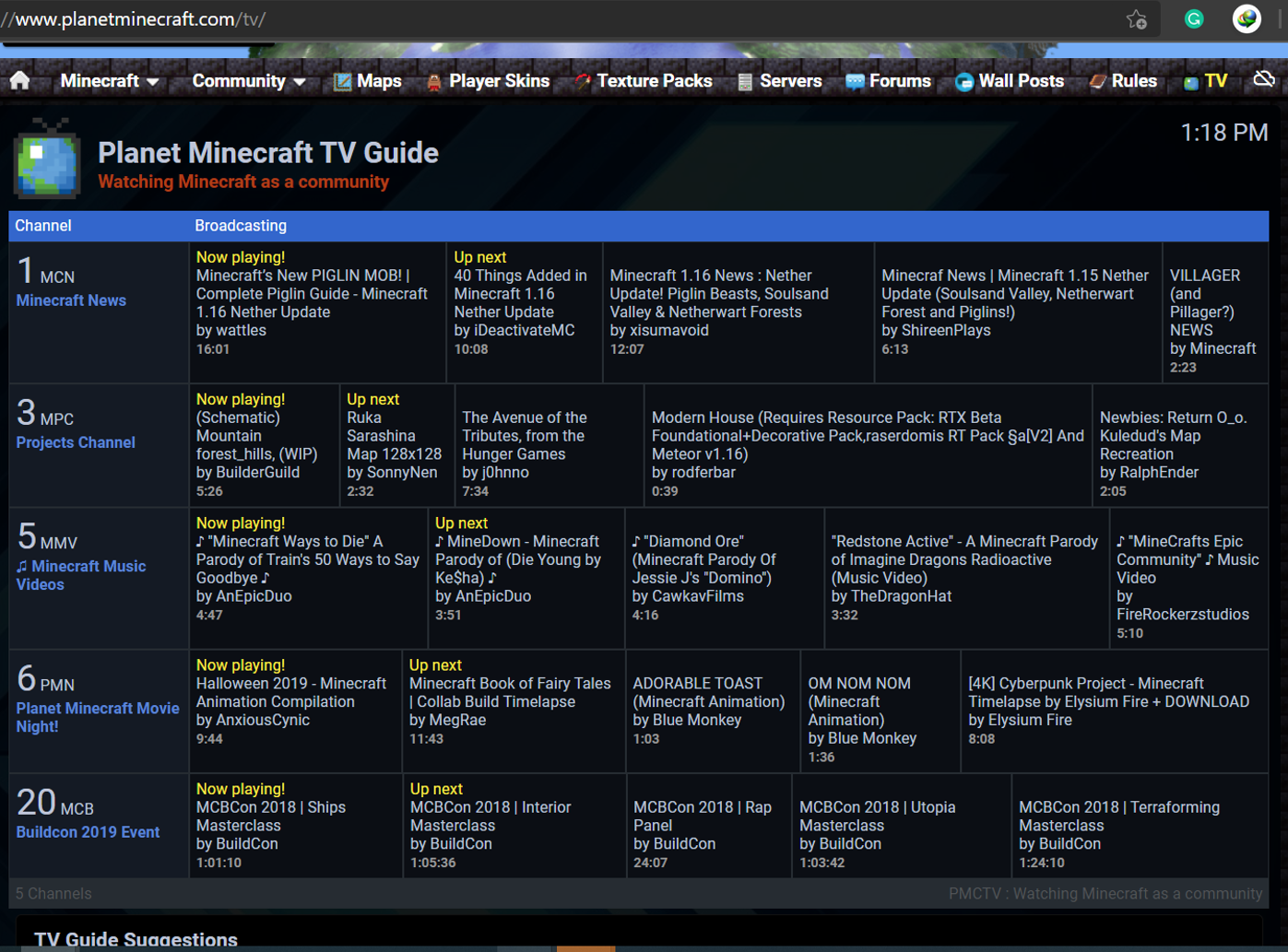Select Modern House video by rodferbar
The width and height of the screenshot is (1288, 952).
point(869,445)
